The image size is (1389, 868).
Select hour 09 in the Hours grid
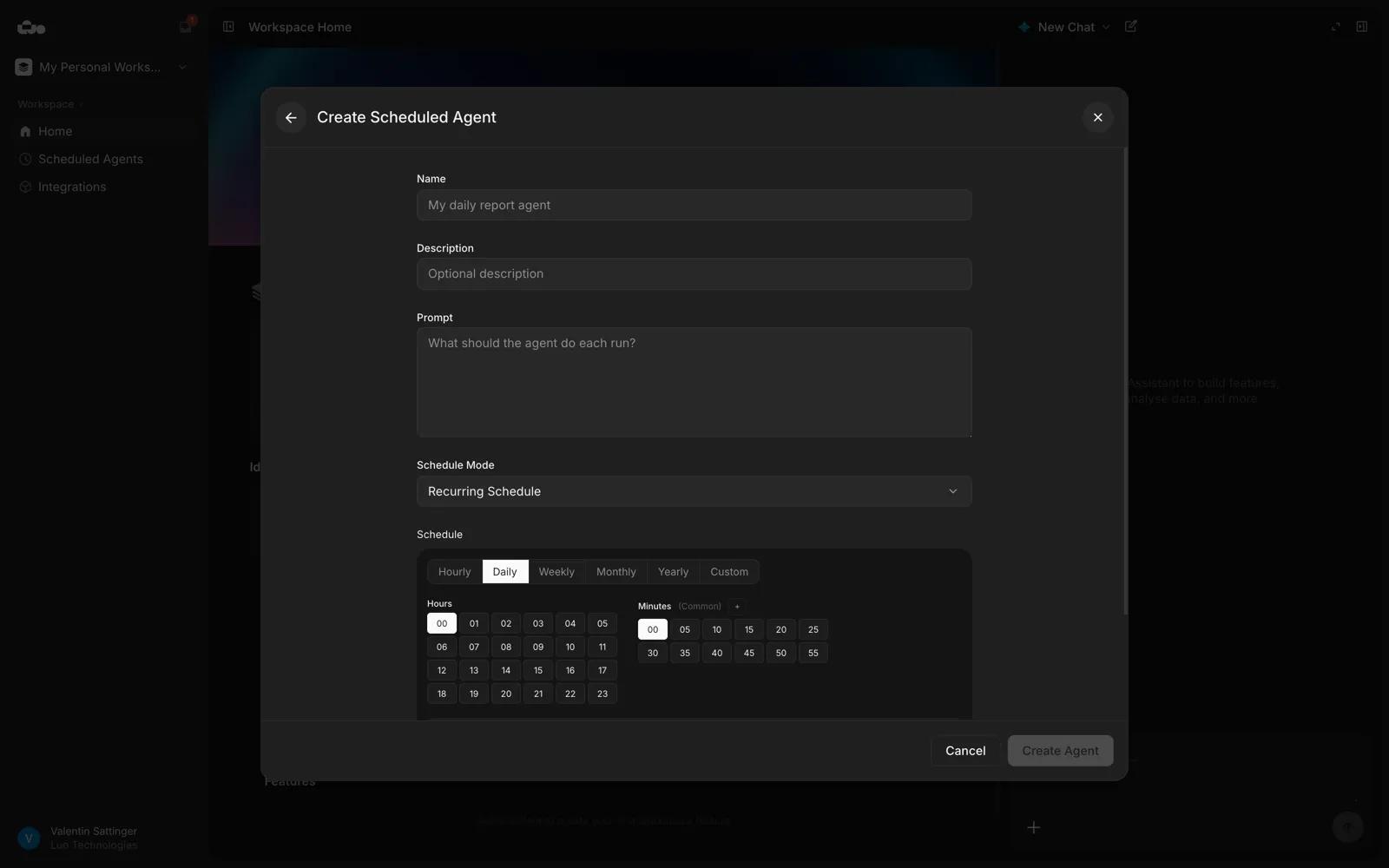[x=538, y=648]
